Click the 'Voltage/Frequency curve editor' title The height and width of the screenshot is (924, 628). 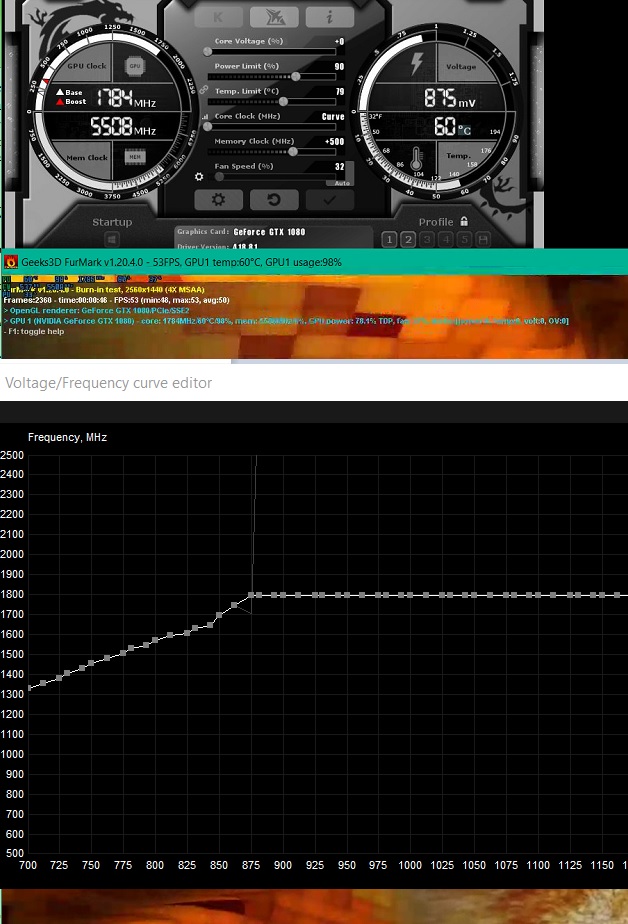[x=108, y=383]
